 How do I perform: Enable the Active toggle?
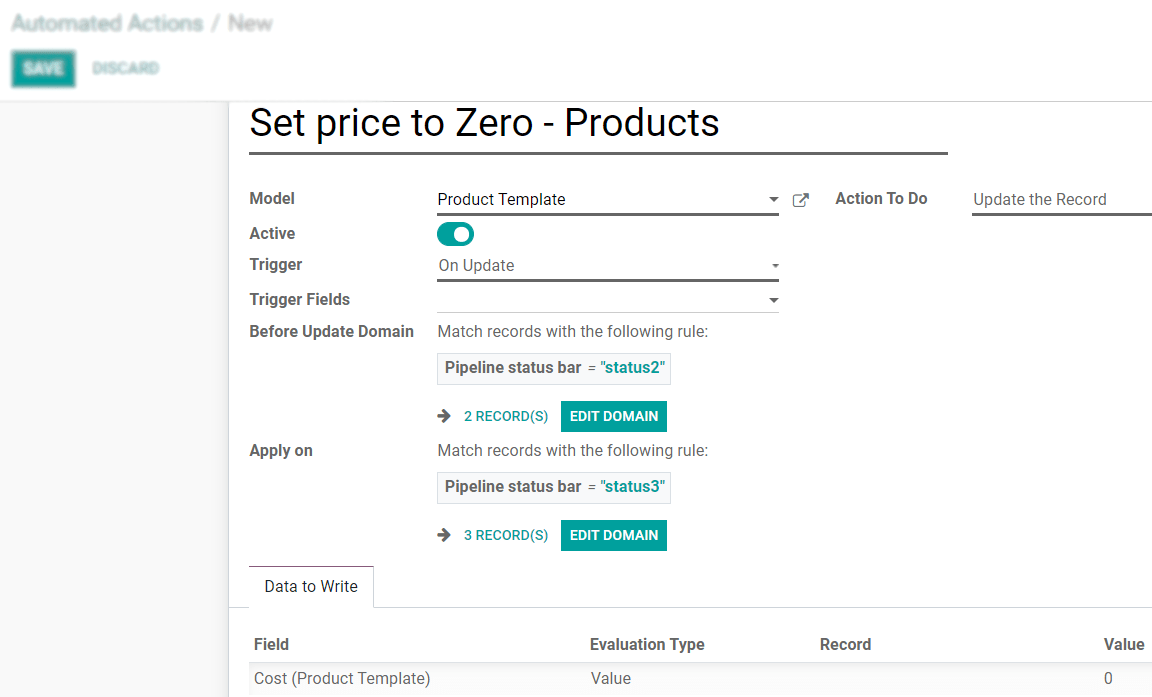point(455,233)
